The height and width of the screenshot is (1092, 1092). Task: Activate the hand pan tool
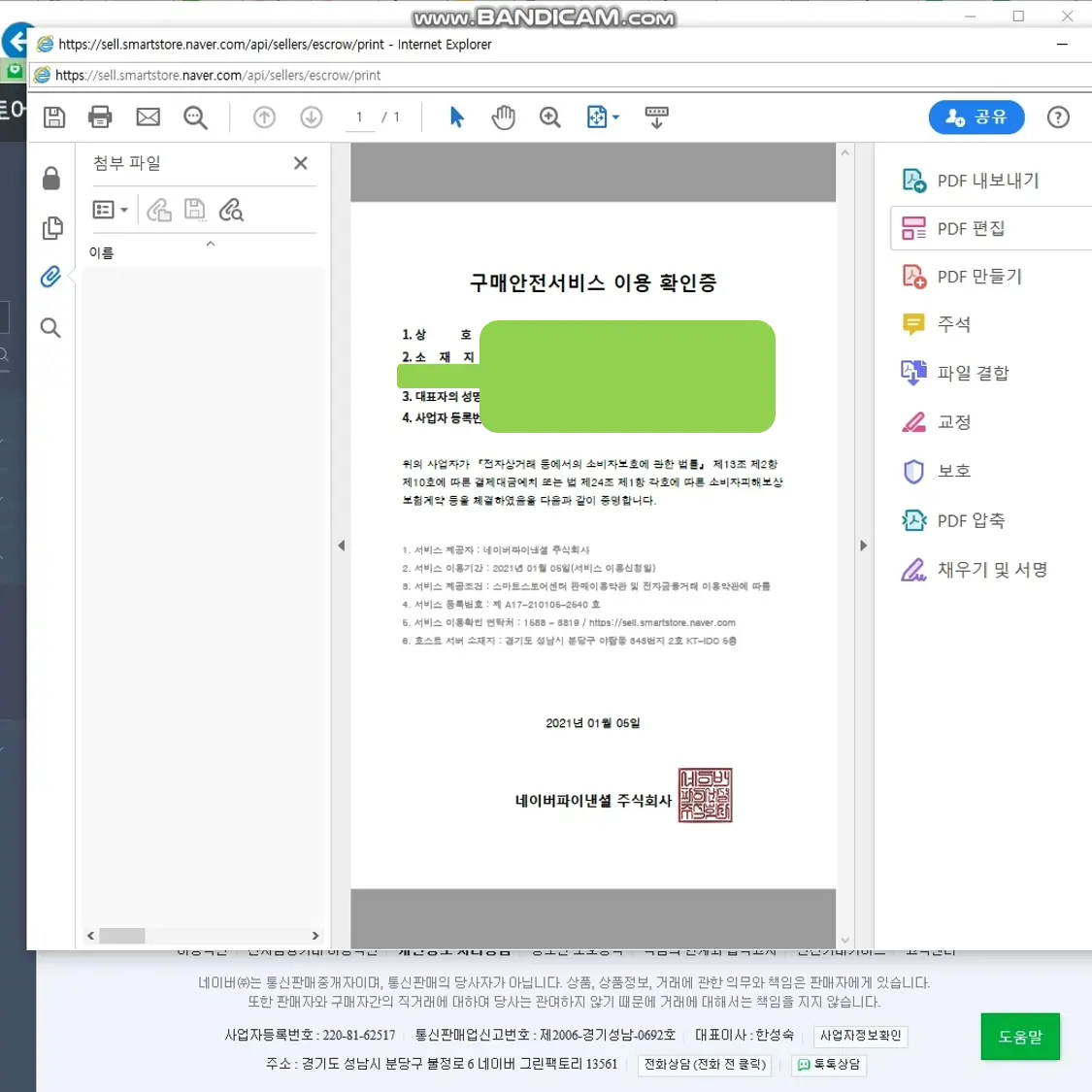point(503,117)
